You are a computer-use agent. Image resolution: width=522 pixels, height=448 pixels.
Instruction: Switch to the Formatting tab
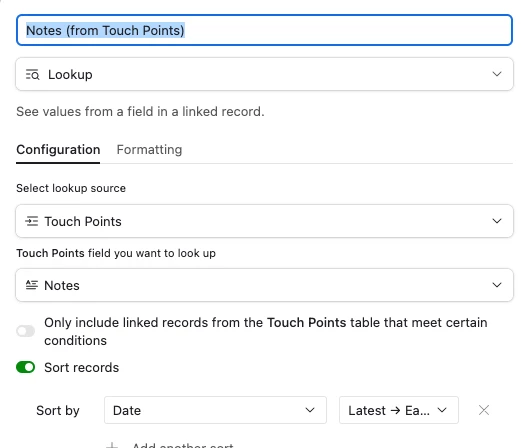pyautogui.click(x=149, y=149)
